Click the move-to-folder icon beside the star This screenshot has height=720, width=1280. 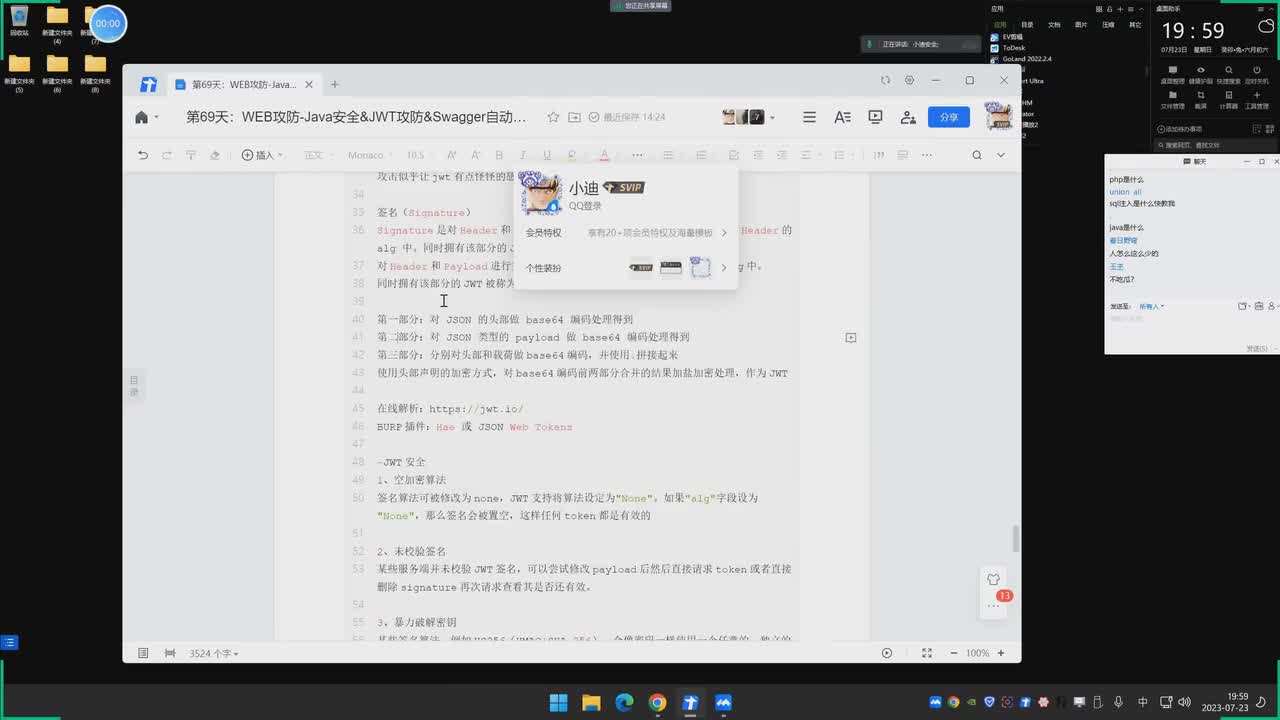pyautogui.click(x=574, y=117)
